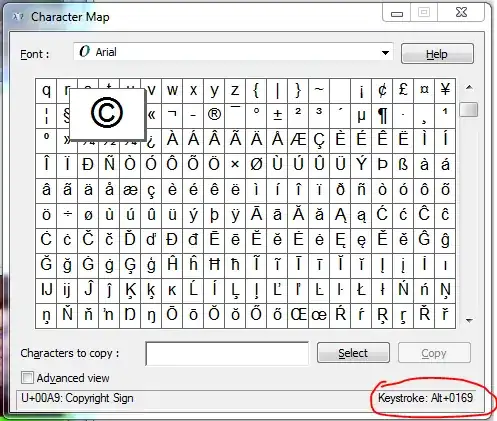
Task: Select the superscript three ³ character
Action: pos(319,115)
